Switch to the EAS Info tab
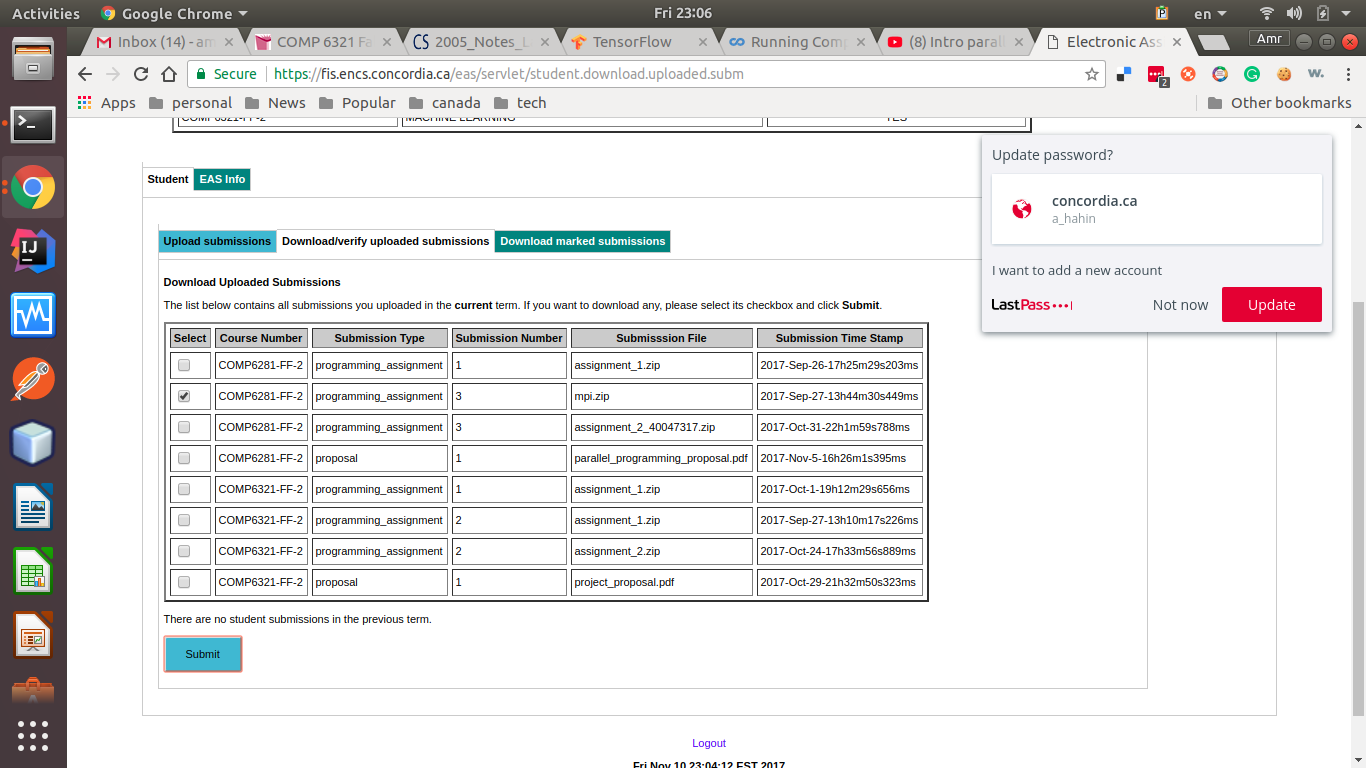1366x768 pixels. click(222, 179)
